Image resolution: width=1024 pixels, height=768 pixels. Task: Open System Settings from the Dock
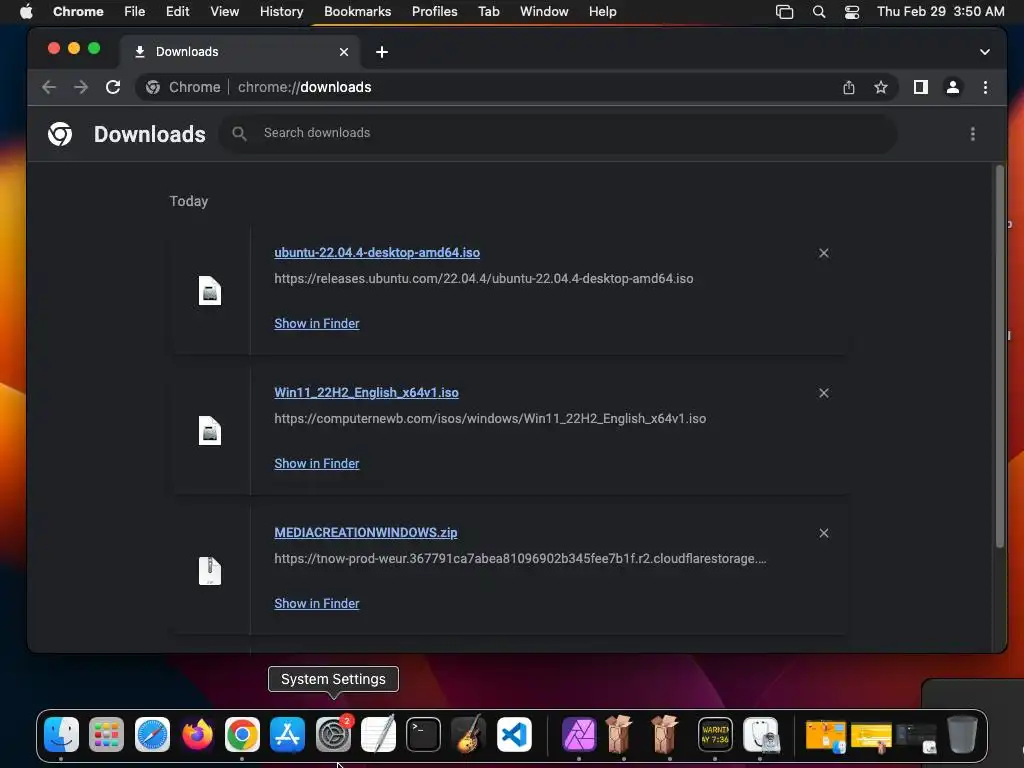click(x=333, y=735)
